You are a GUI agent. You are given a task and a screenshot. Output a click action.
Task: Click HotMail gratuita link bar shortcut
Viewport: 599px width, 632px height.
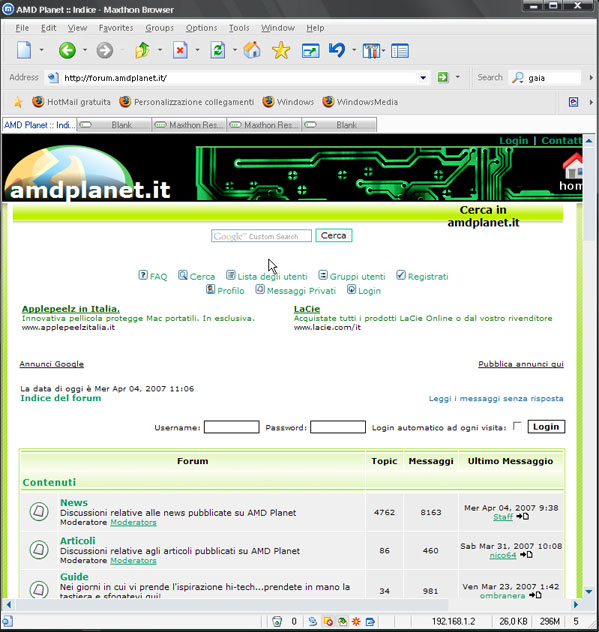tap(71, 102)
